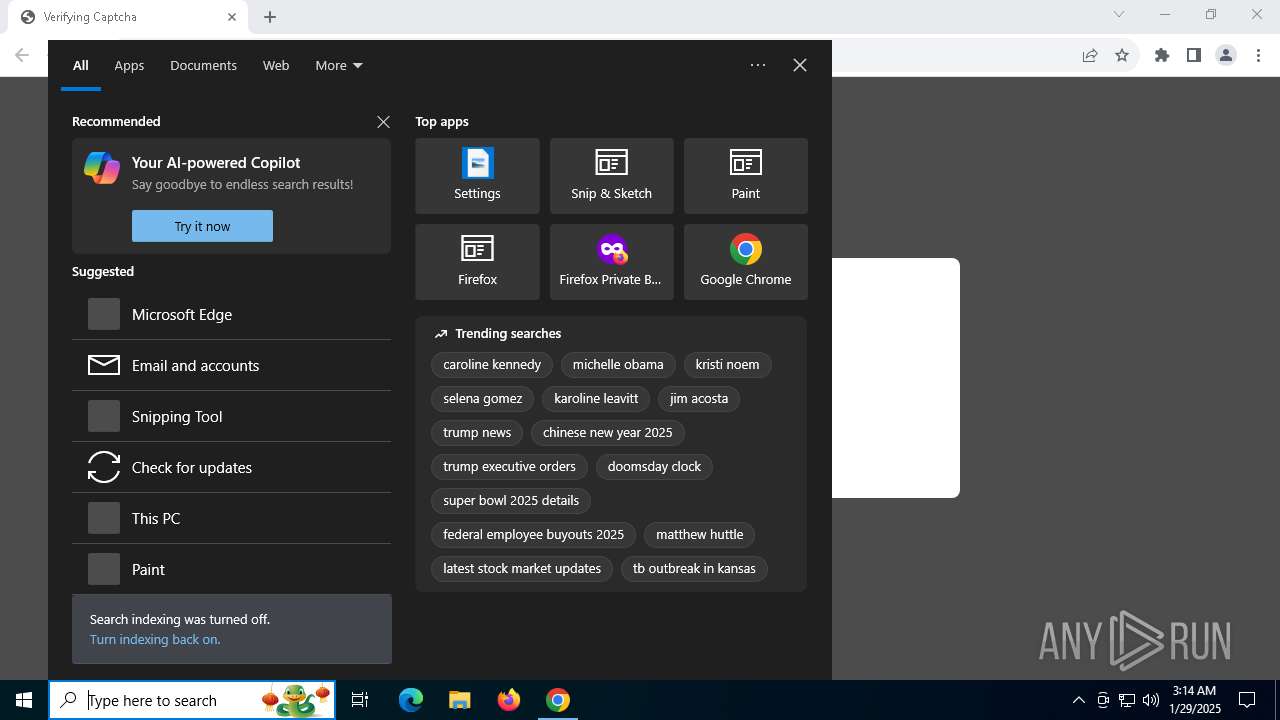1280x720 pixels.
Task: Click the Windows Start button
Action: tap(24, 700)
